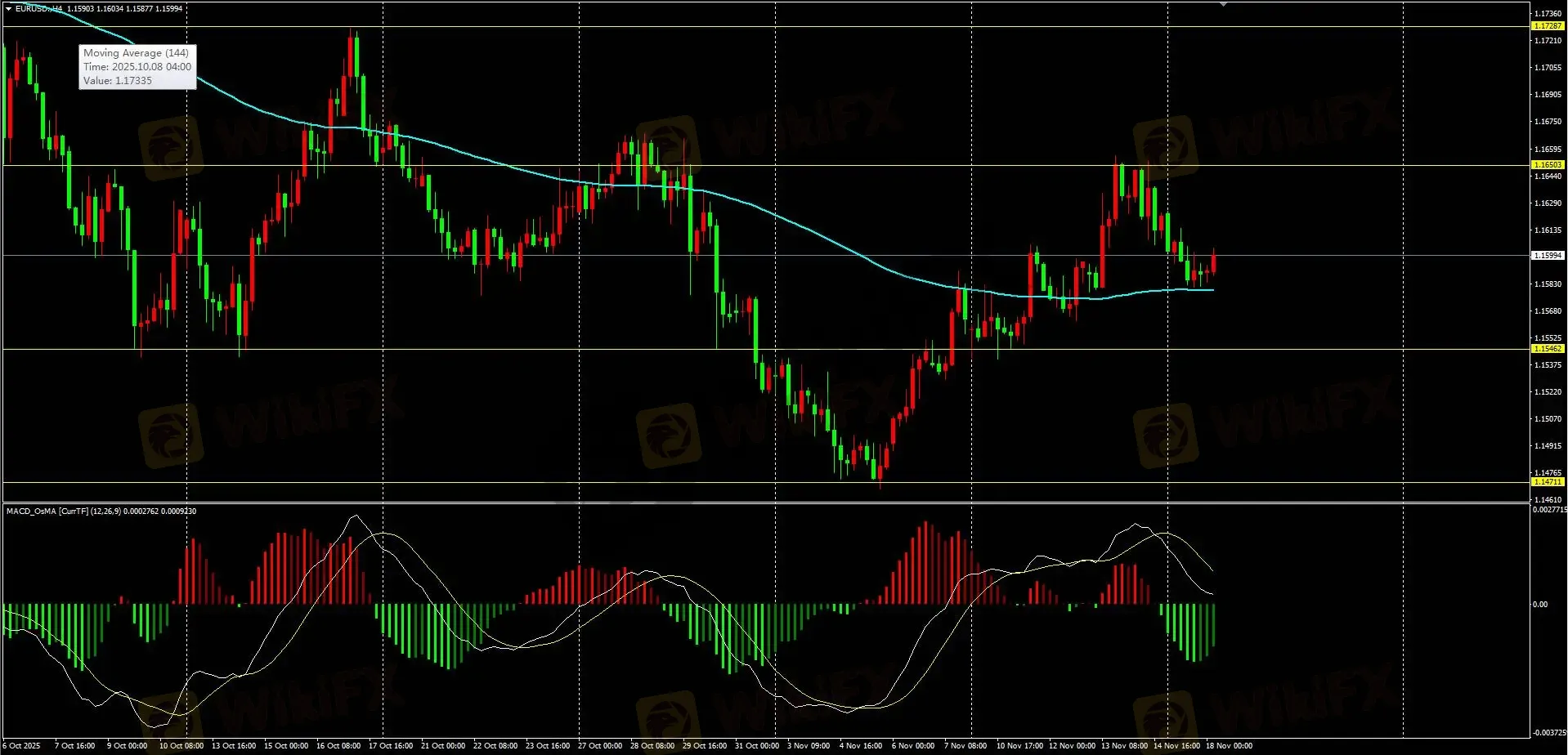This screenshot has width=1568, height=755.
Task: Select the 1.16503 horizontal line price tag
Action: point(1548,165)
